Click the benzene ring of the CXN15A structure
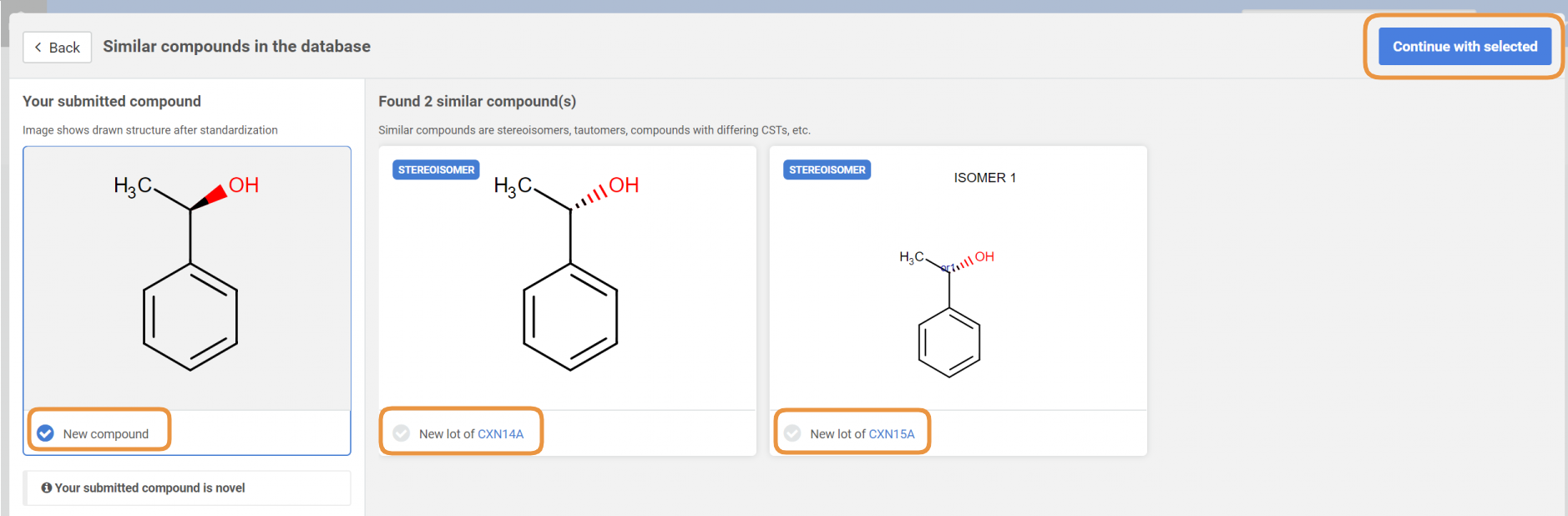The image size is (1568, 516). (x=949, y=343)
